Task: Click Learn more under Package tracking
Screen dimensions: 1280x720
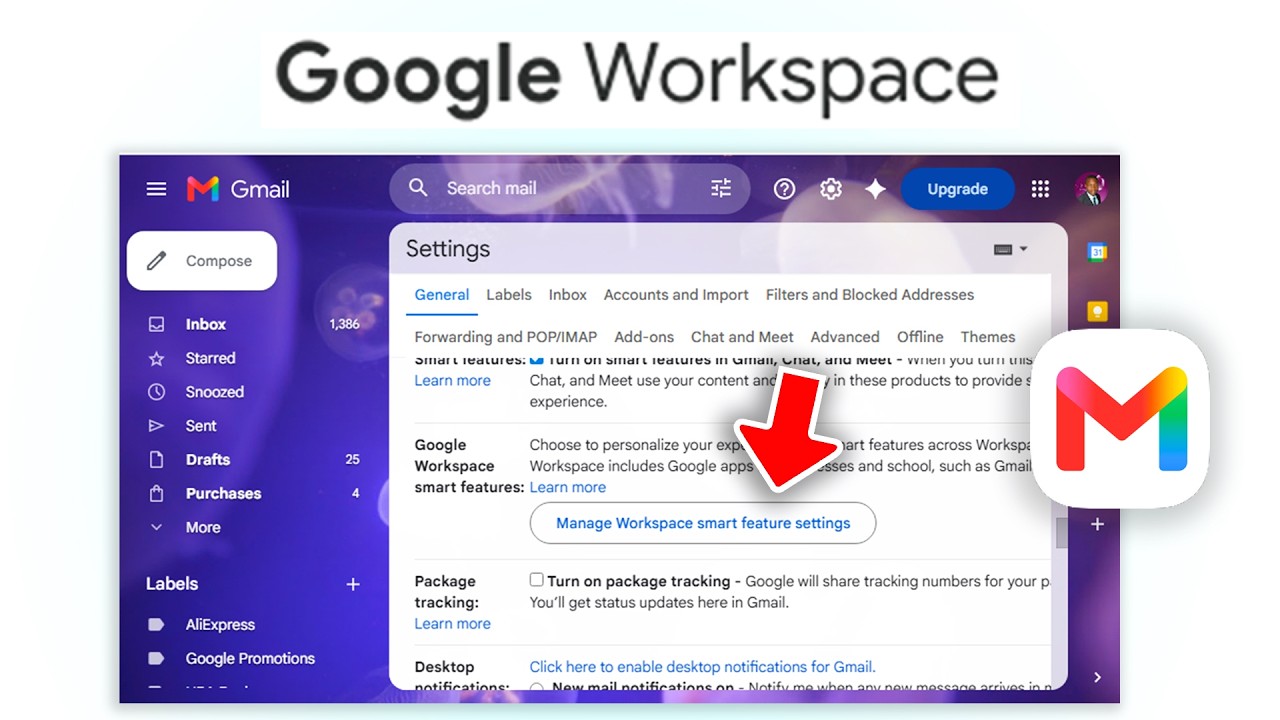Action: tap(452, 624)
